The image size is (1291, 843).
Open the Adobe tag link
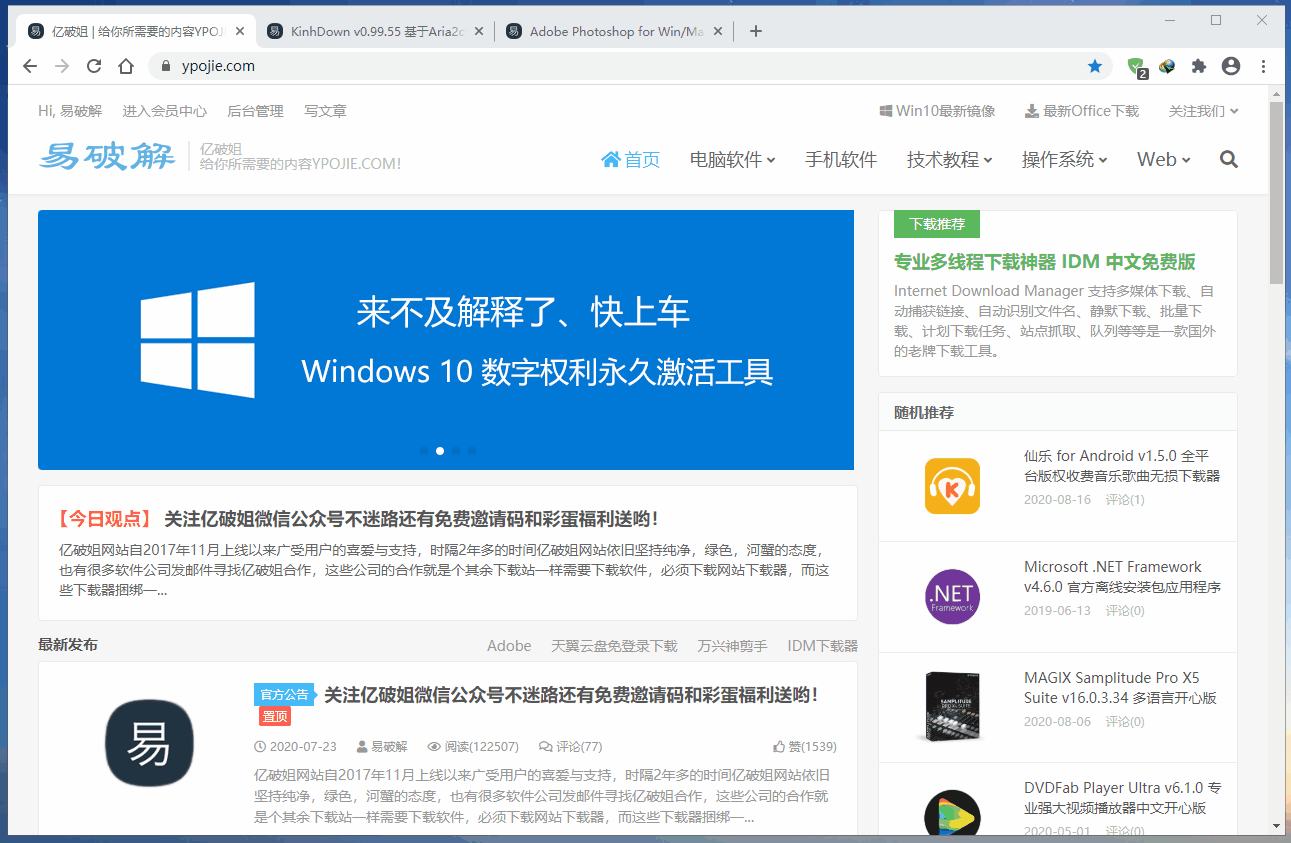(509, 646)
